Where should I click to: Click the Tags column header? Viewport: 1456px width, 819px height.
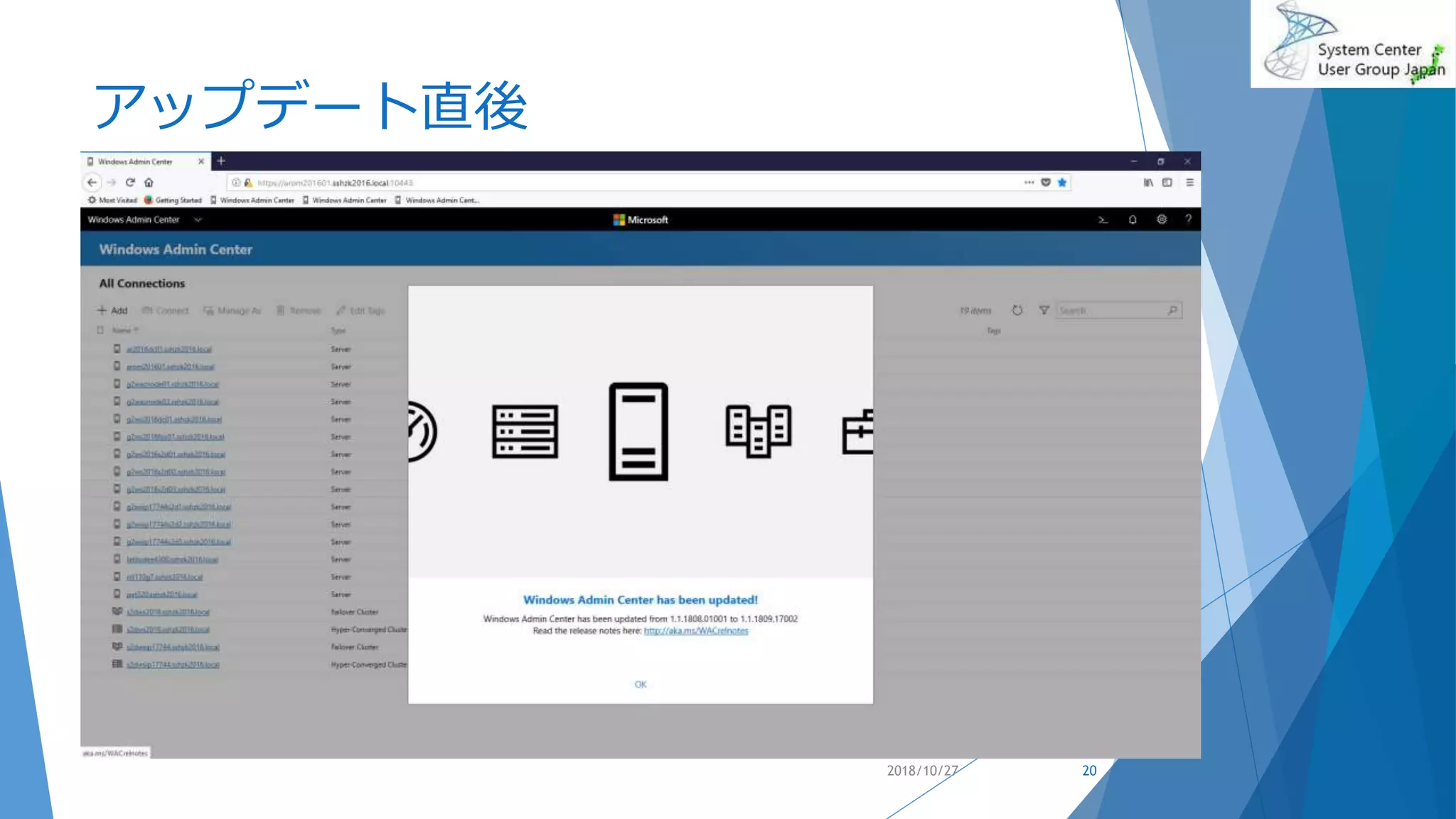pos(993,331)
